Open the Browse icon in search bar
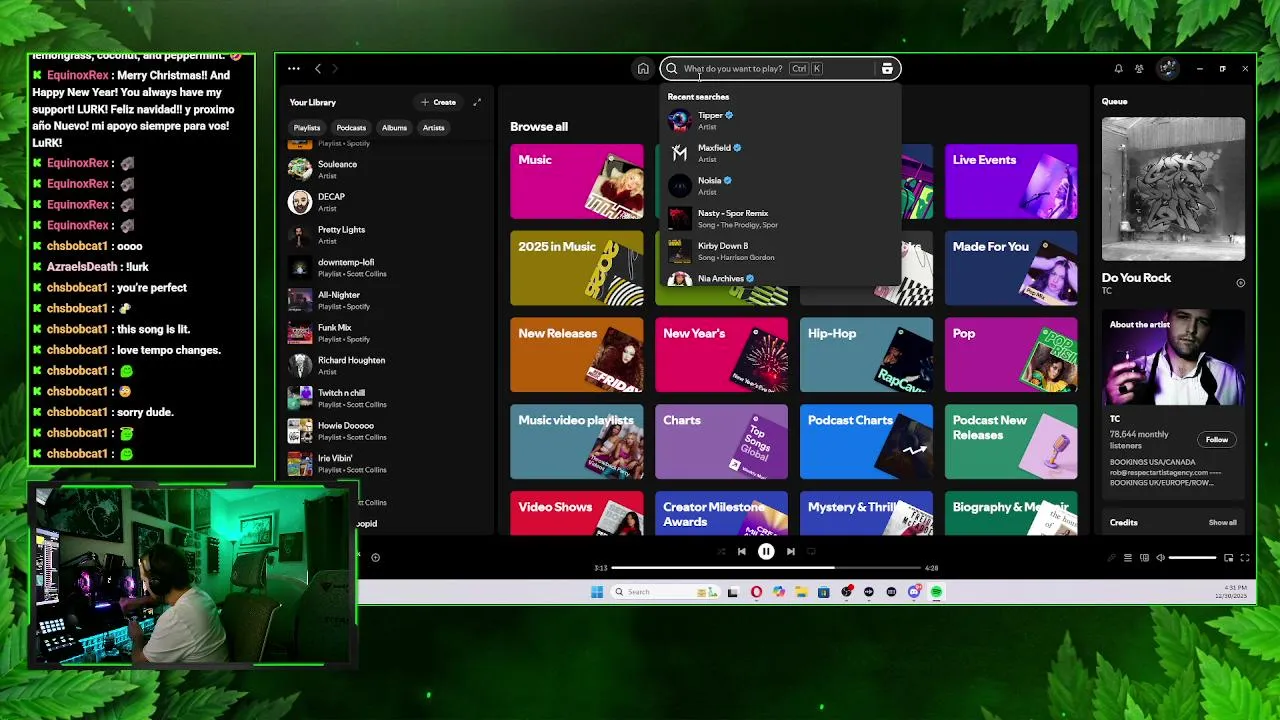1280x720 pixels. [x=887, y=69]
